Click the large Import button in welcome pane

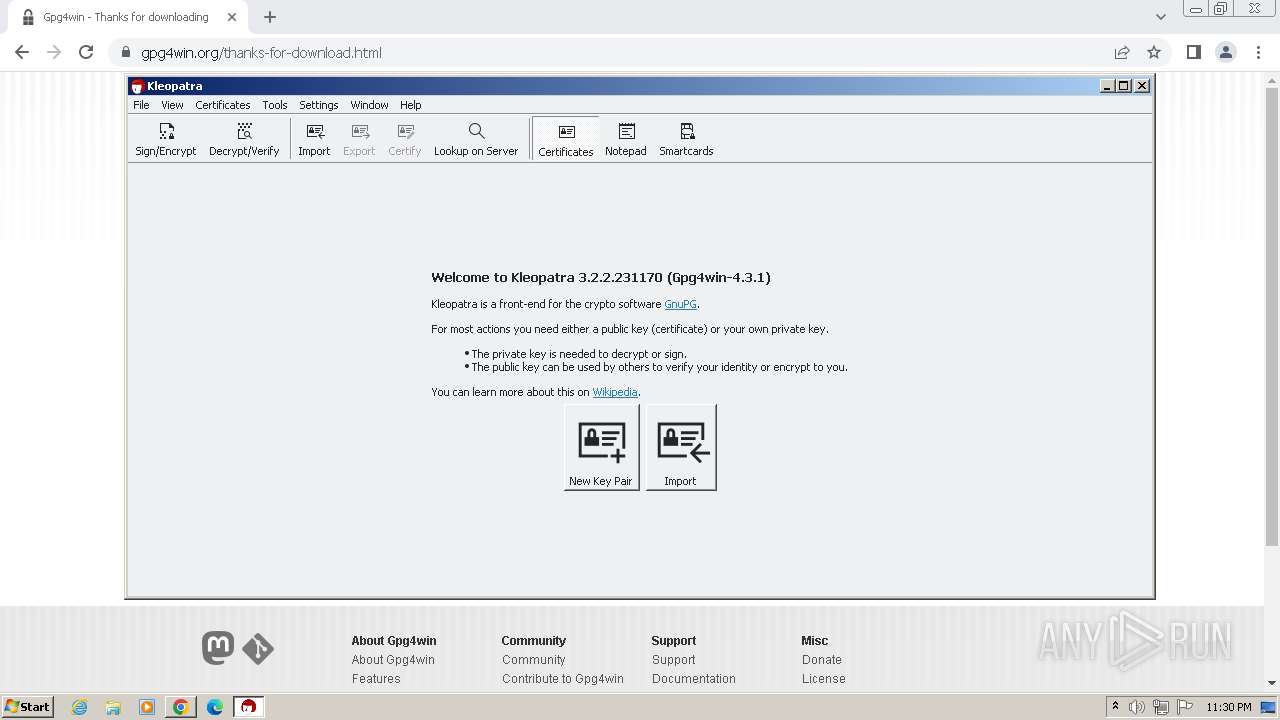[680, 447]
